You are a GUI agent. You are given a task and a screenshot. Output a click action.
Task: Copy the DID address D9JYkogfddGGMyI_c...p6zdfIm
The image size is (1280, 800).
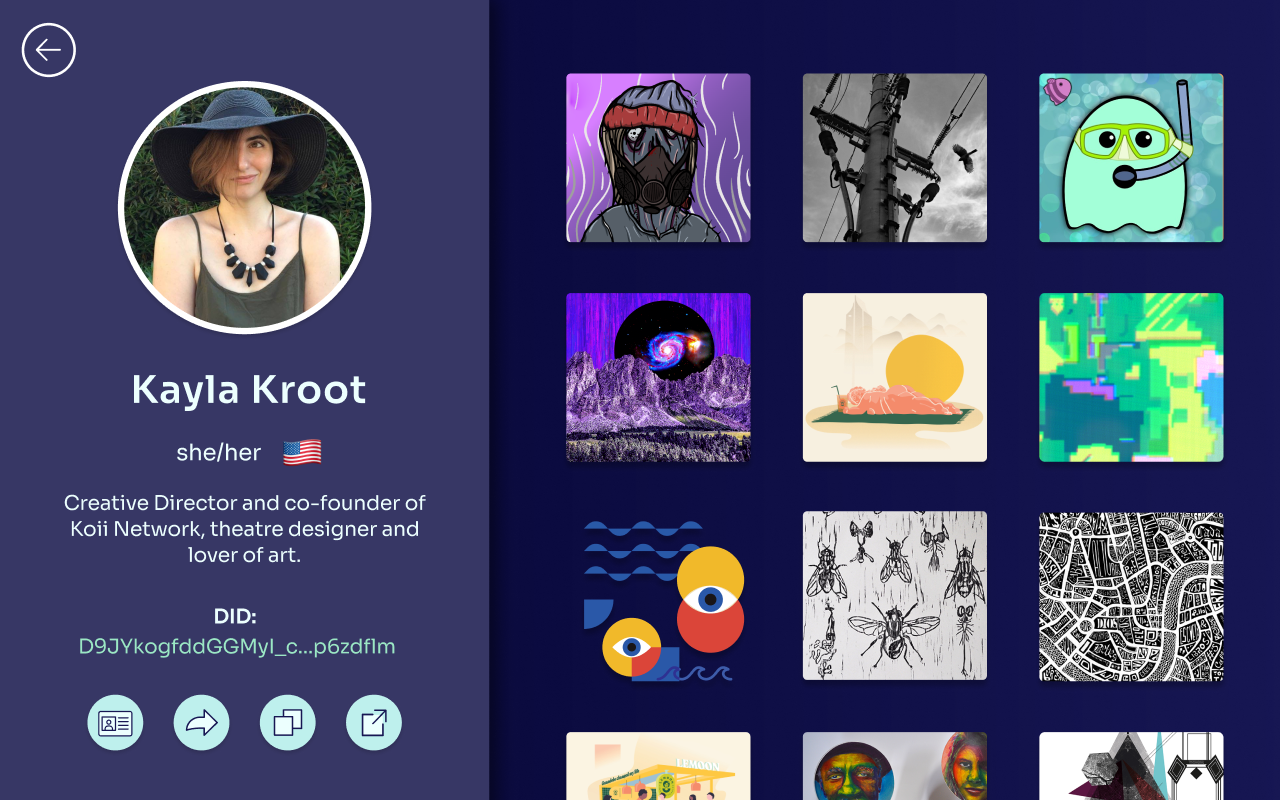point(237,646)
